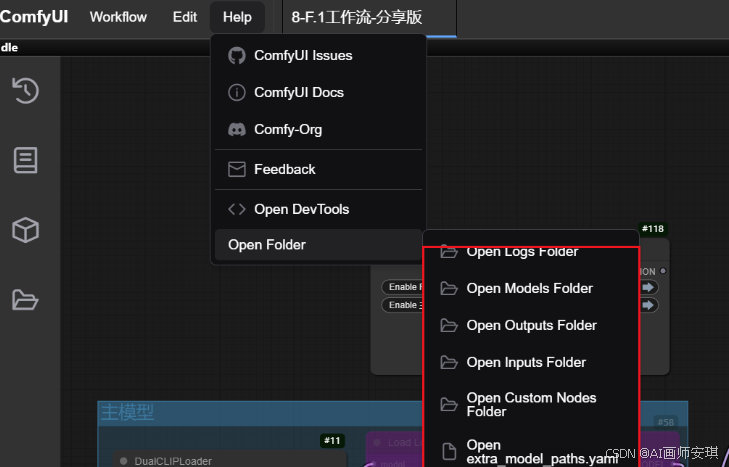Screen dimensions: 729x467
Task: Open the queue history sidebar icon
Action: 26,90
